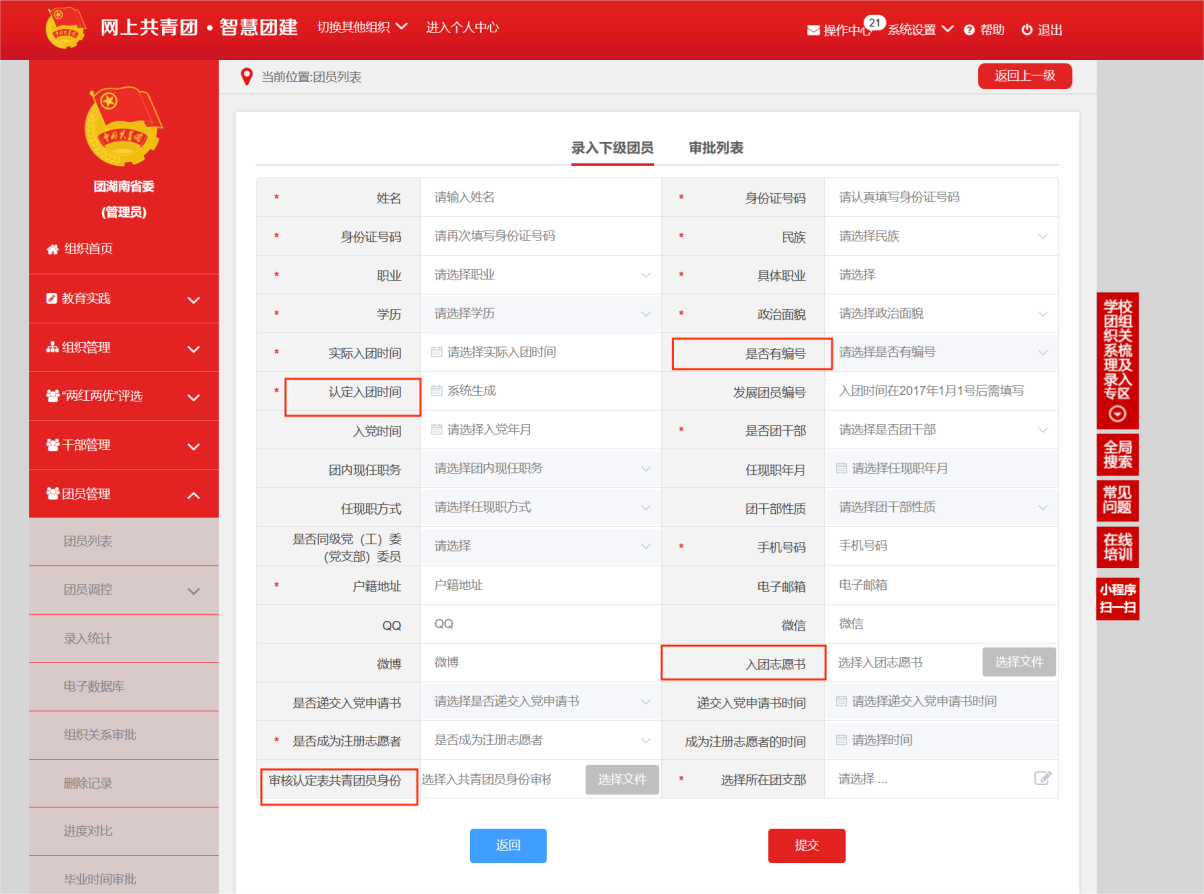Click 选择文件 for 入团志愿书
This screenshot has height=894, width=1204.
[1019, 662]
